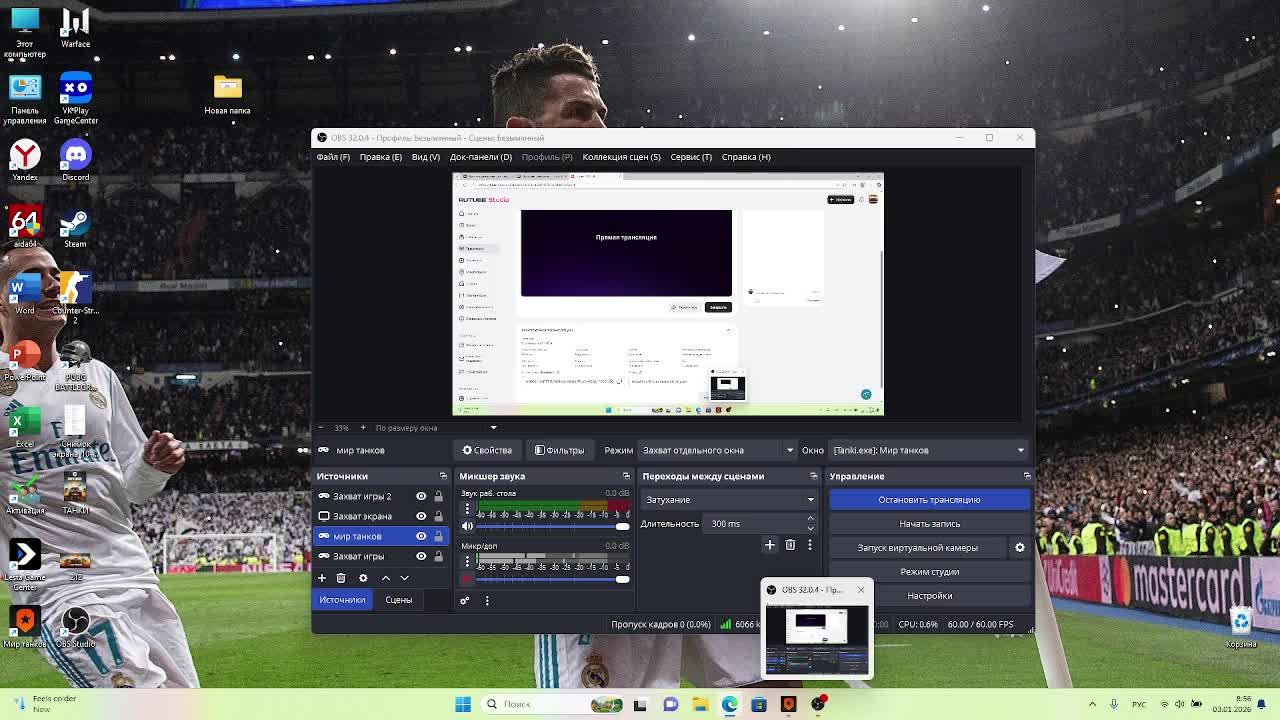This screenshot has width=1280, height=720.
Task: Open Discord desktop shortcut
Action: (x=75, y=160)
